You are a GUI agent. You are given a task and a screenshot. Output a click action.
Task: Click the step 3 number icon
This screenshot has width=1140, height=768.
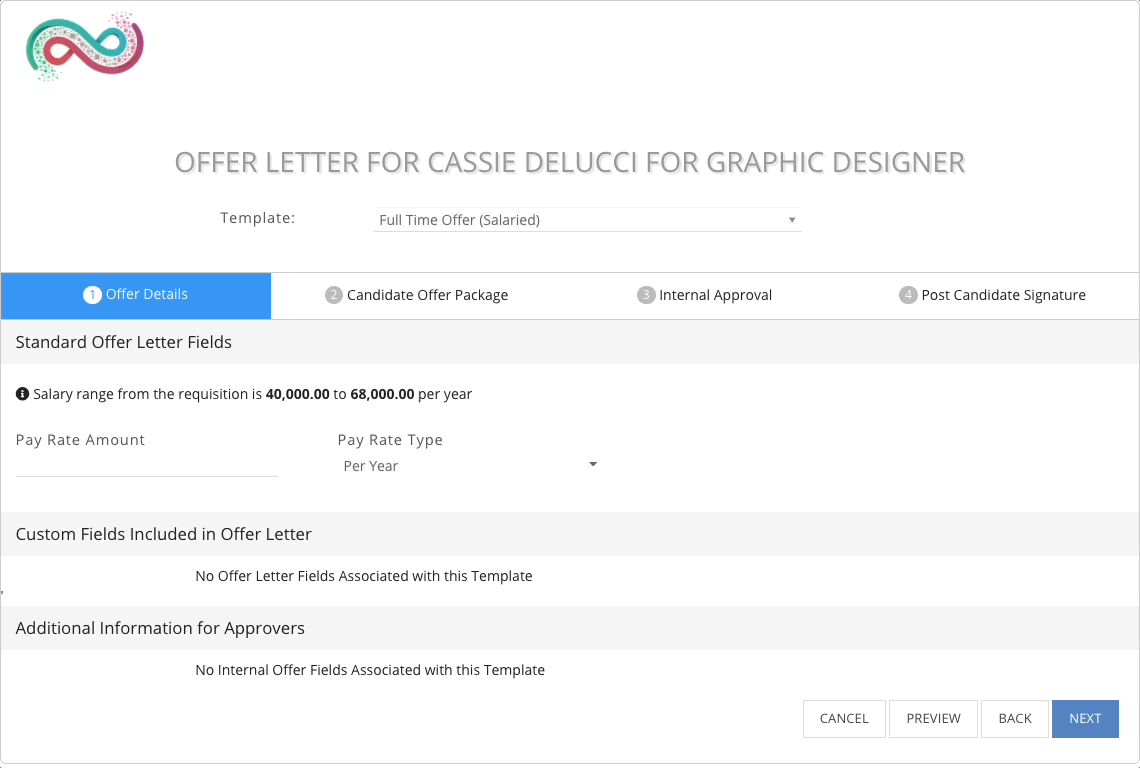(646, 295)
